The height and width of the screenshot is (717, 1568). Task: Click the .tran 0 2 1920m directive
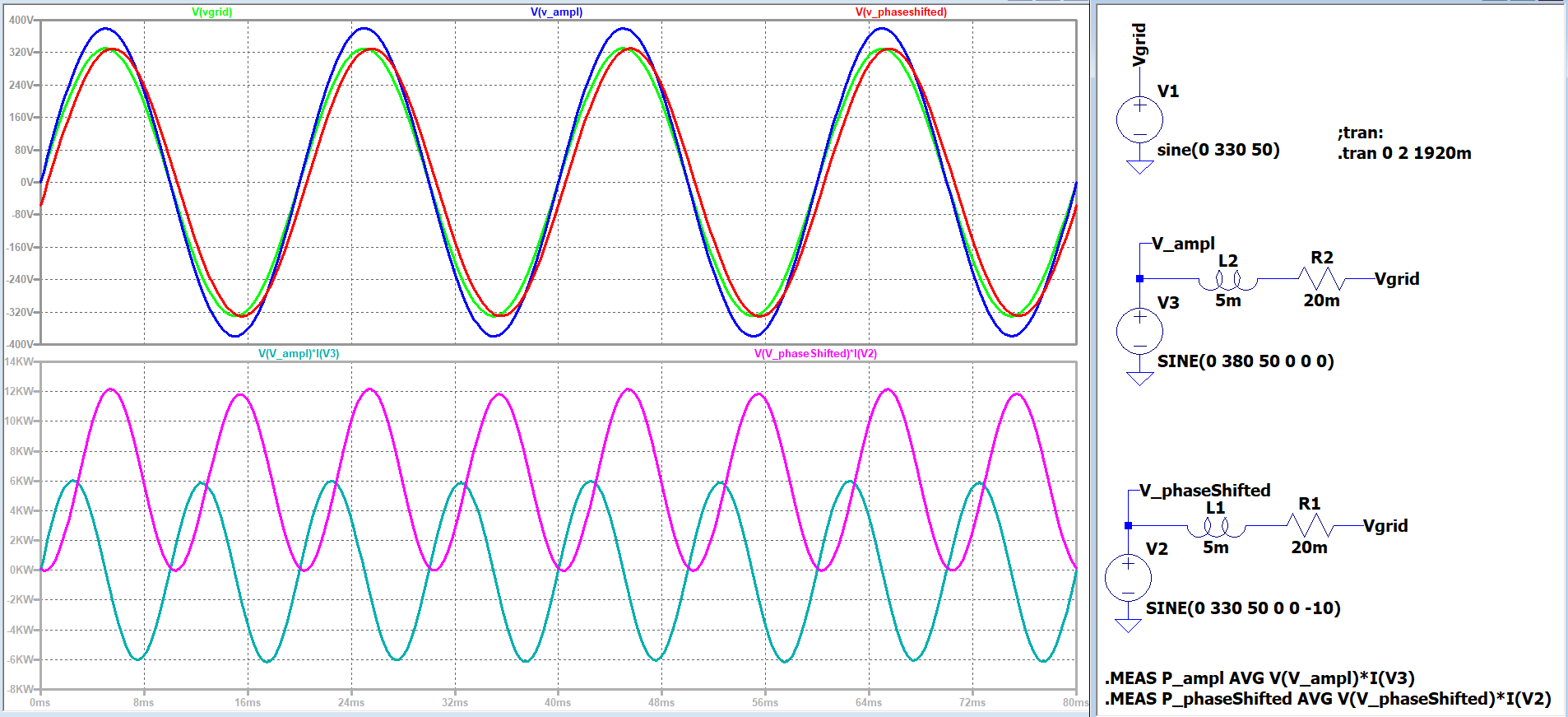point(1404,153)
